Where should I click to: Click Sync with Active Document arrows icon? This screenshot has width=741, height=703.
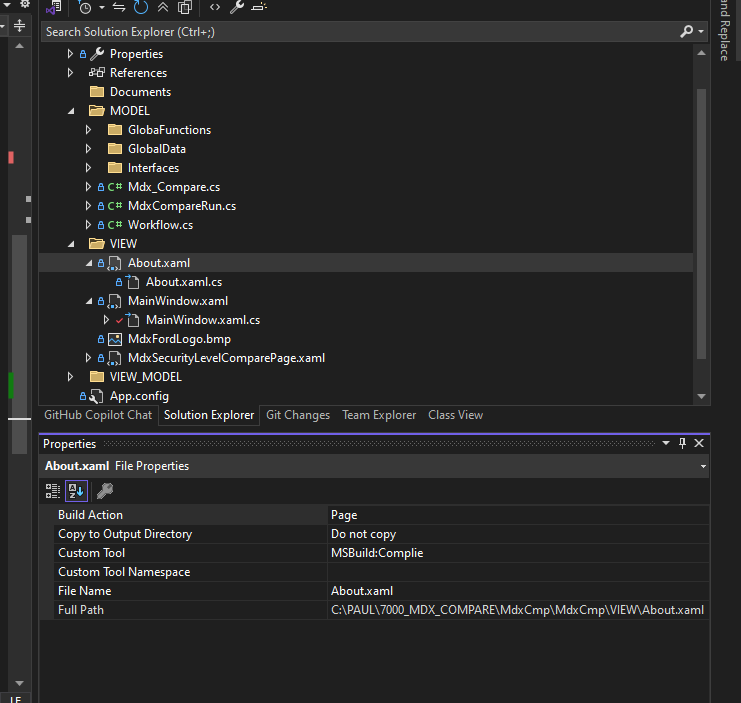[119, 7]
